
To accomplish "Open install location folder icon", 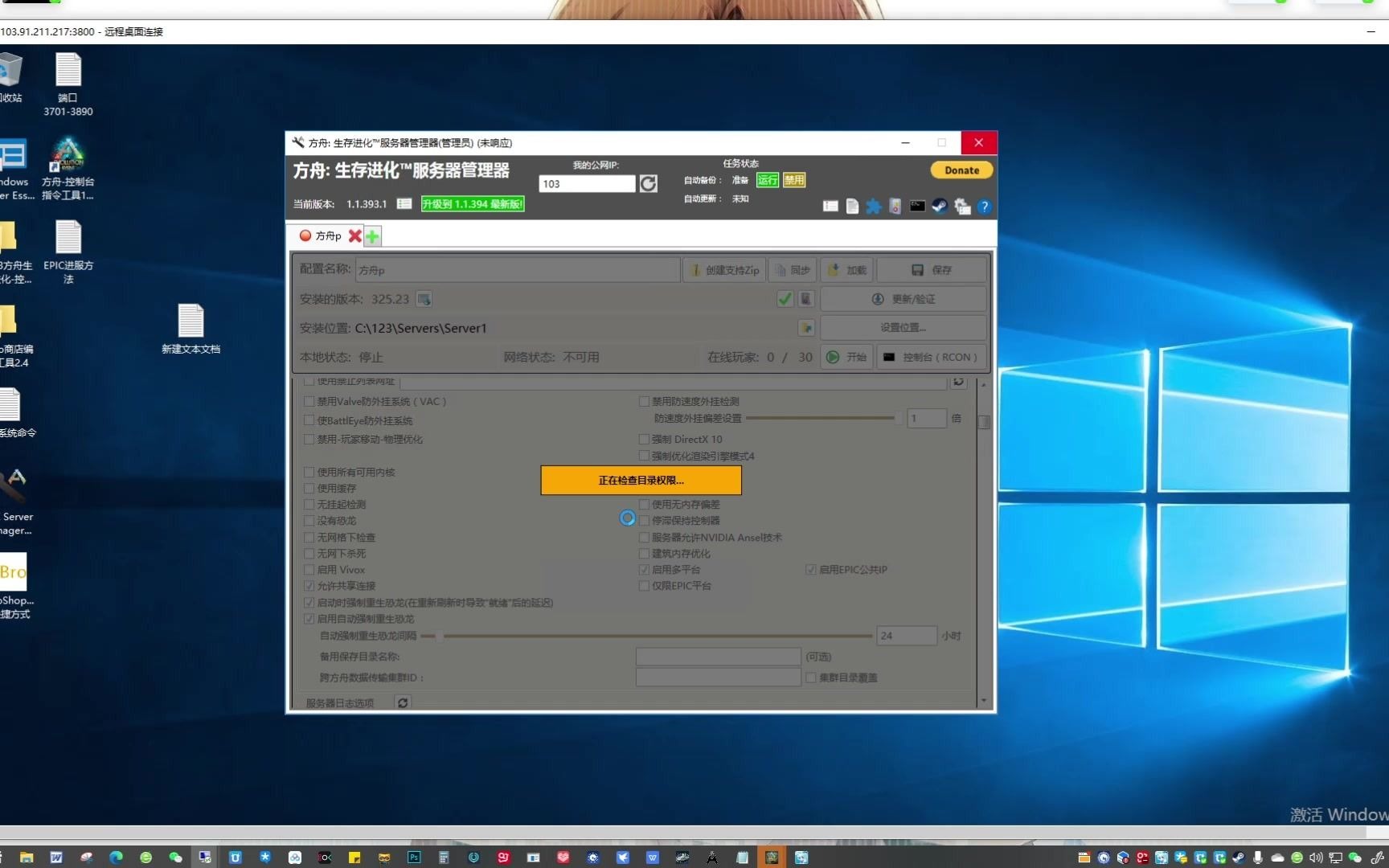I will pyautogui.click(x=805, y=328).
